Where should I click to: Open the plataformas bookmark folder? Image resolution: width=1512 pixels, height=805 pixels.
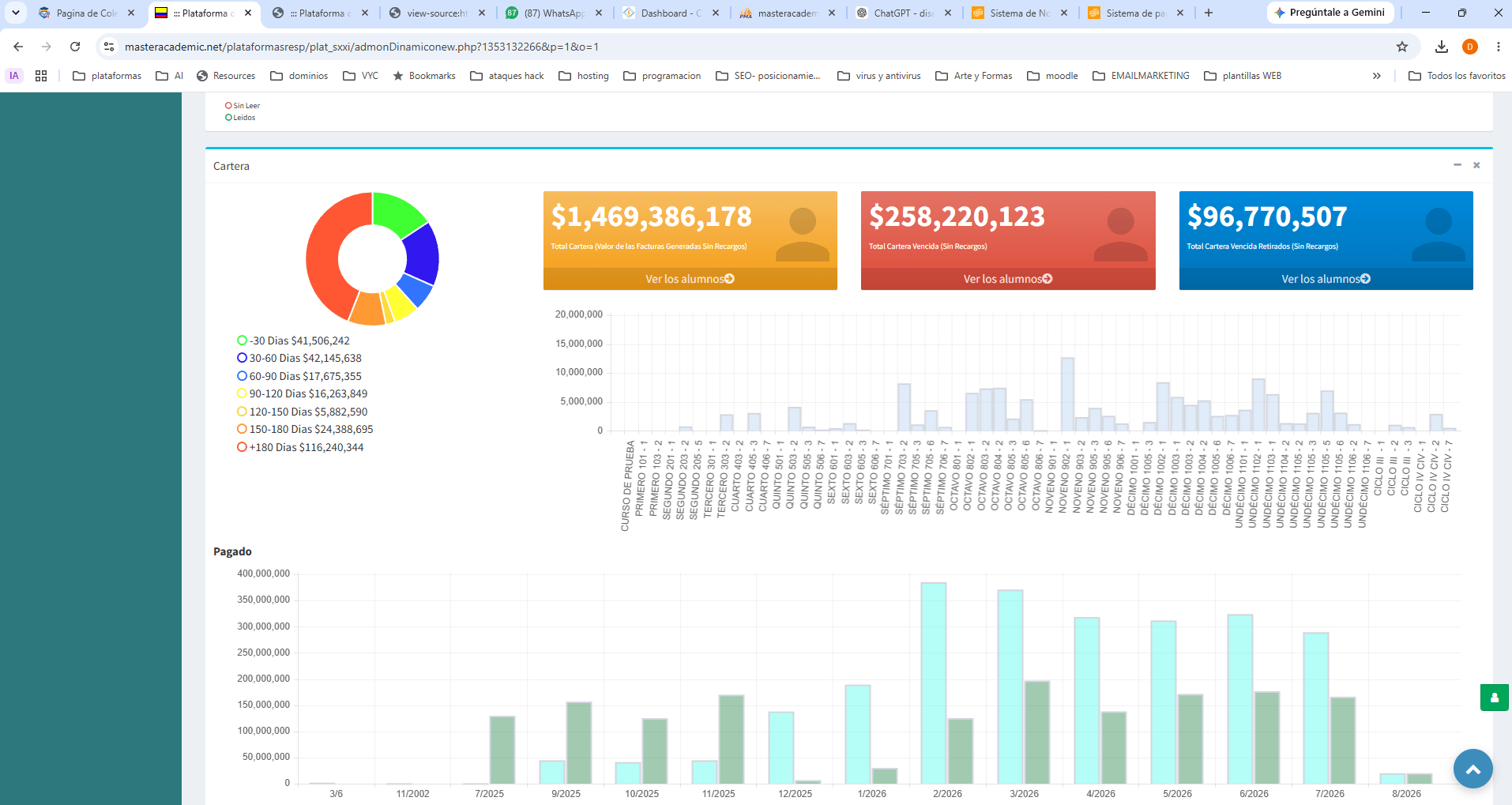pyautogui.click(x=107, y=76)
